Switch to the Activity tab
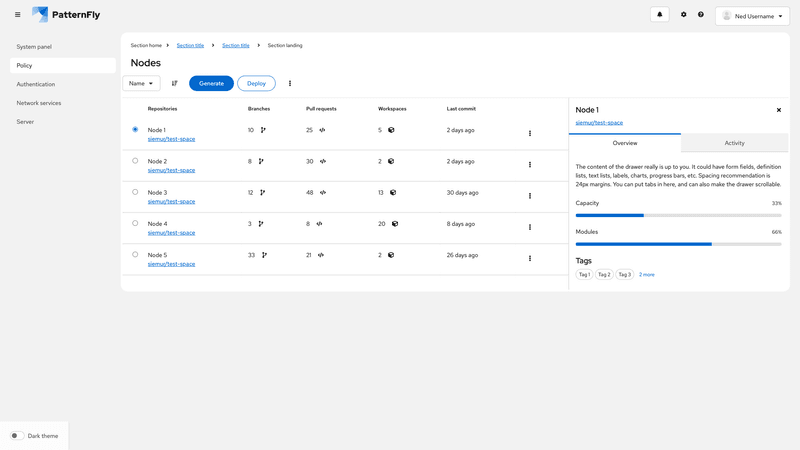 click(x=734, y=143)
